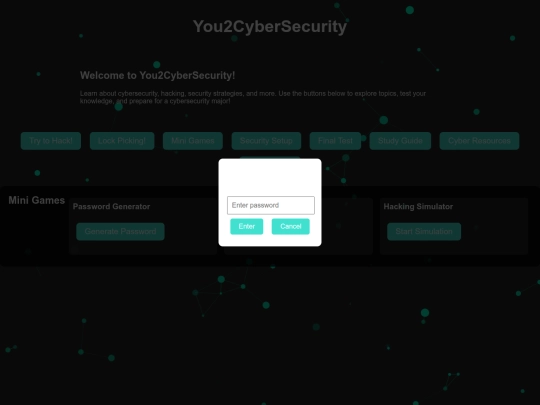Click the Start Simulation button
Screen dimensions: 540x405
(424, 231)
